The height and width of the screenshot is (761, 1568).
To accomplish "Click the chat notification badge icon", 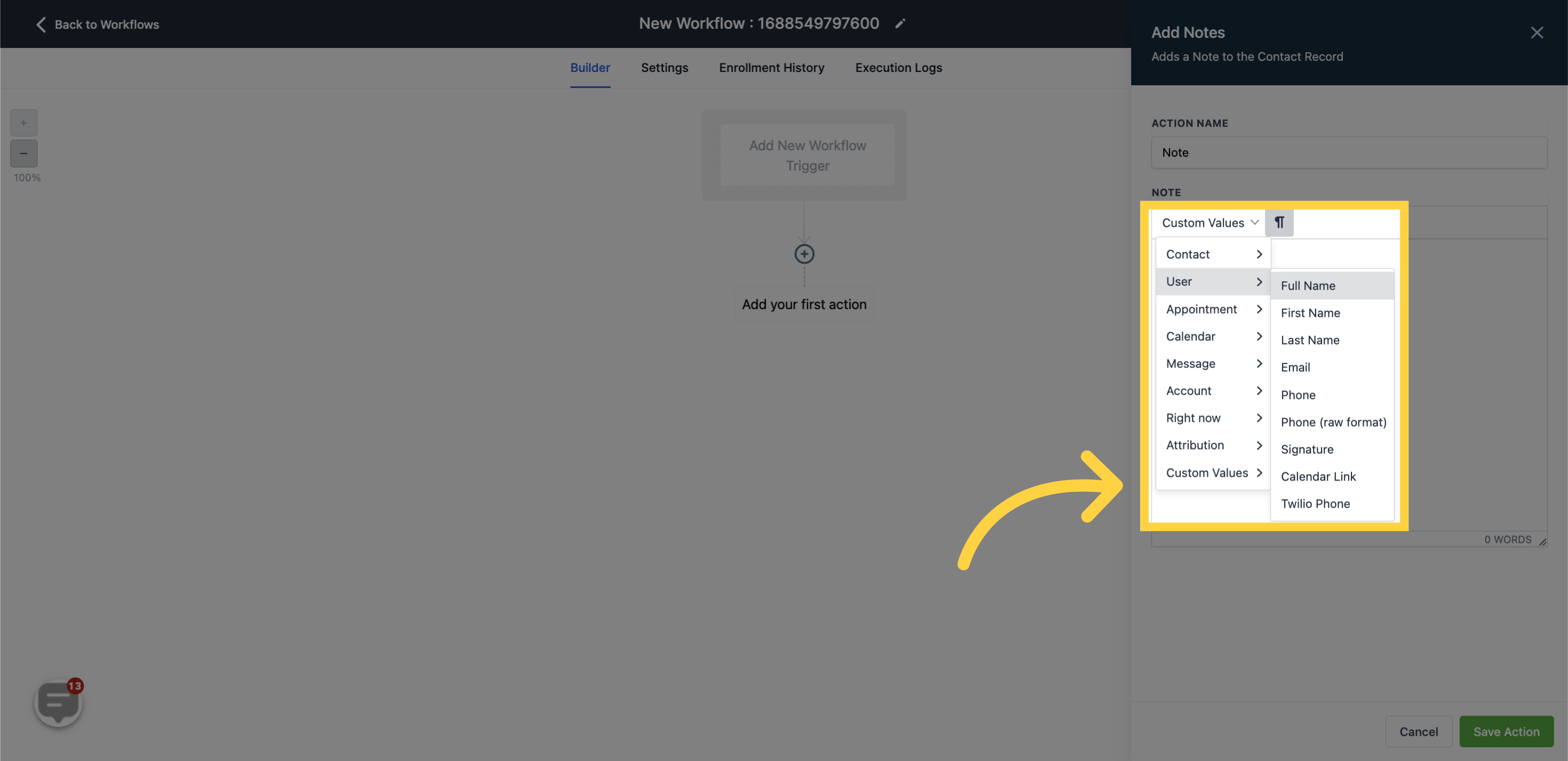I will coord(74,686).
